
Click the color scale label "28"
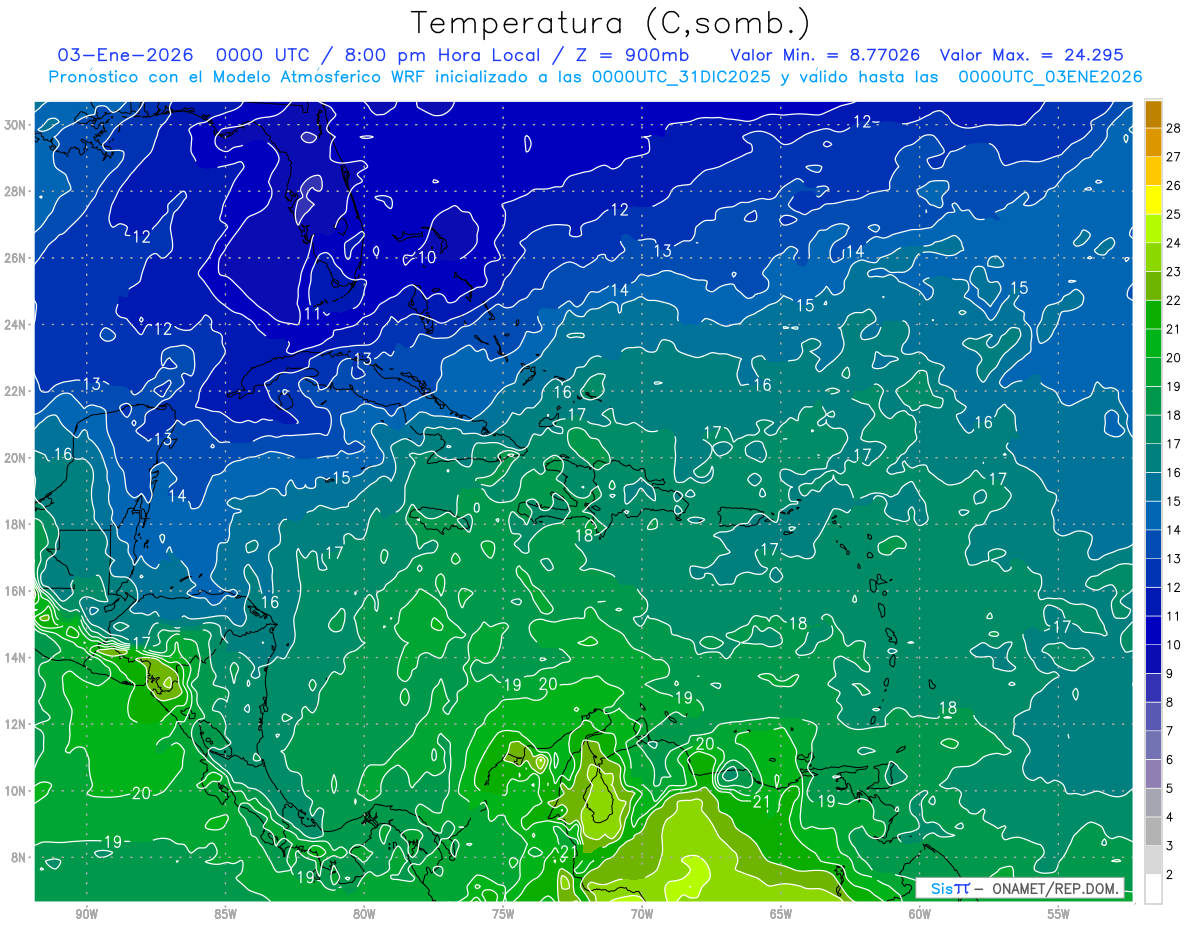pos(1174,127)
